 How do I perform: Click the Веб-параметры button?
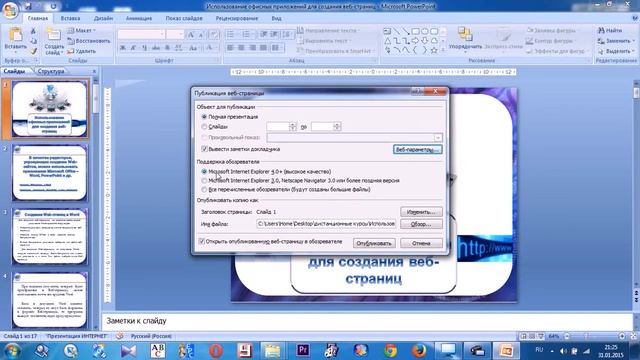click(418, 149)
